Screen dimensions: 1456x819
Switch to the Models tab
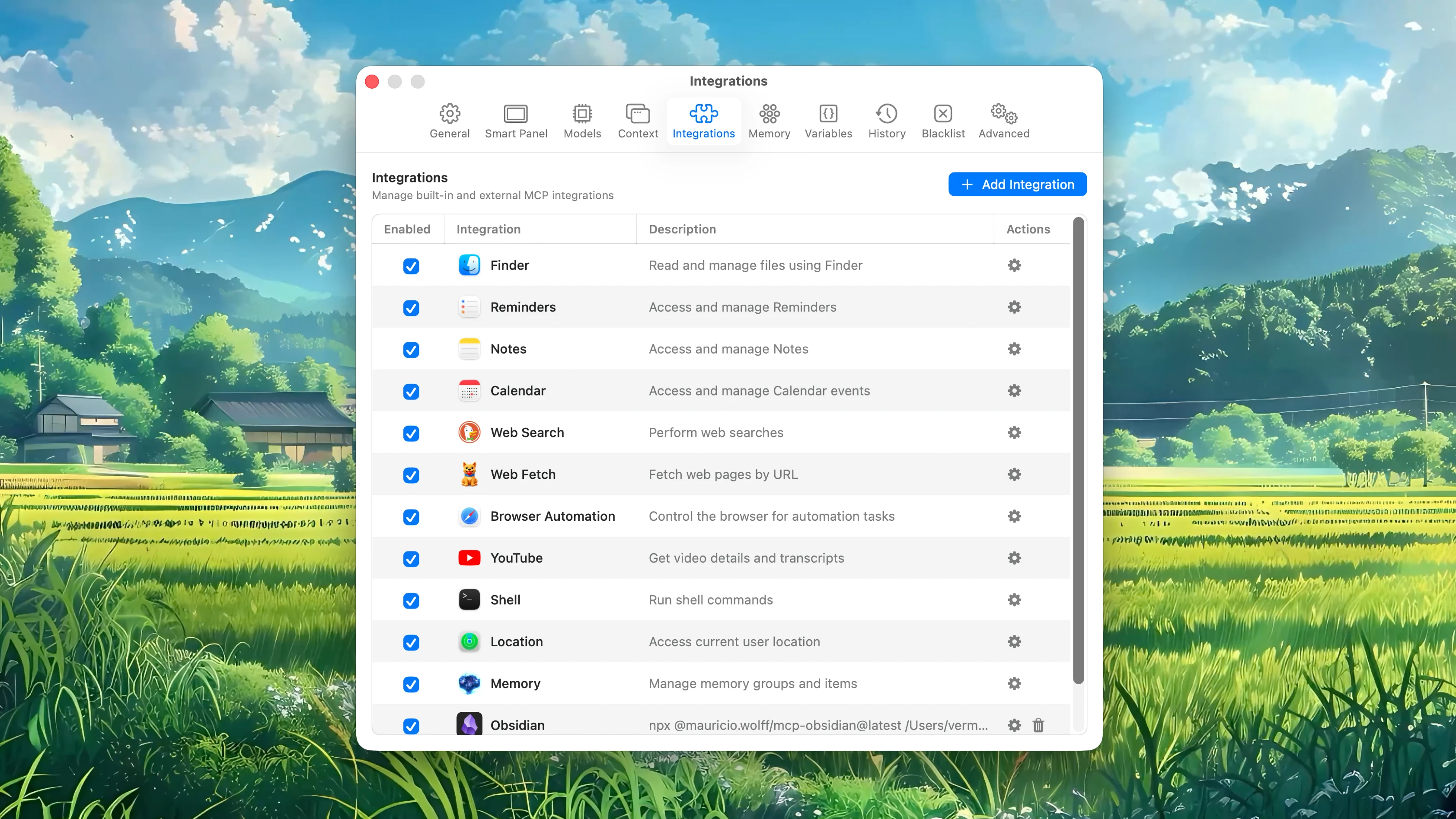coord(581,121)
